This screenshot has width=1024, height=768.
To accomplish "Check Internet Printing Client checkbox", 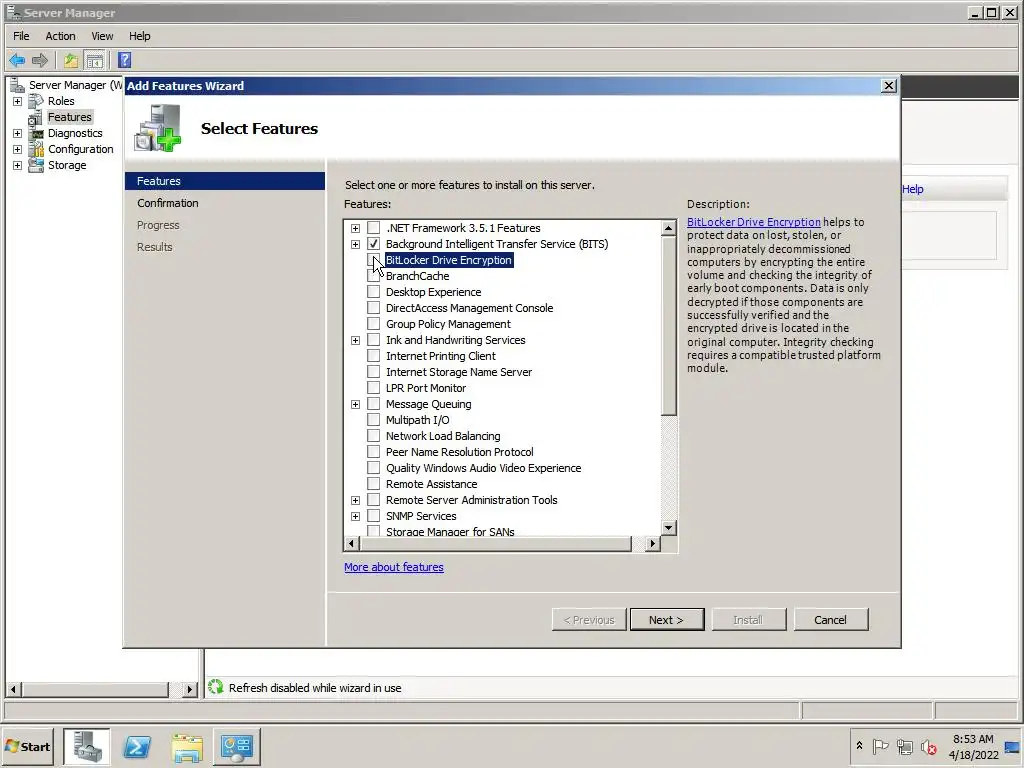I will coord(374,356).
